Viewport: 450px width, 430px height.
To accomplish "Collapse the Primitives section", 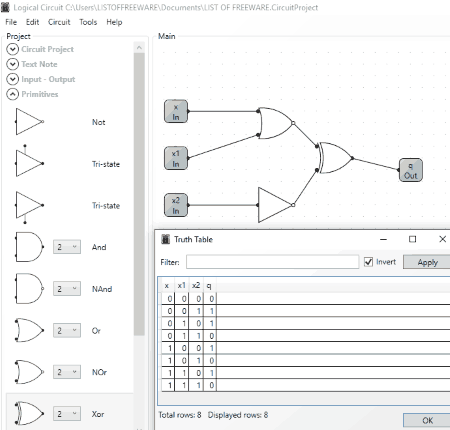I will (12, 94).
